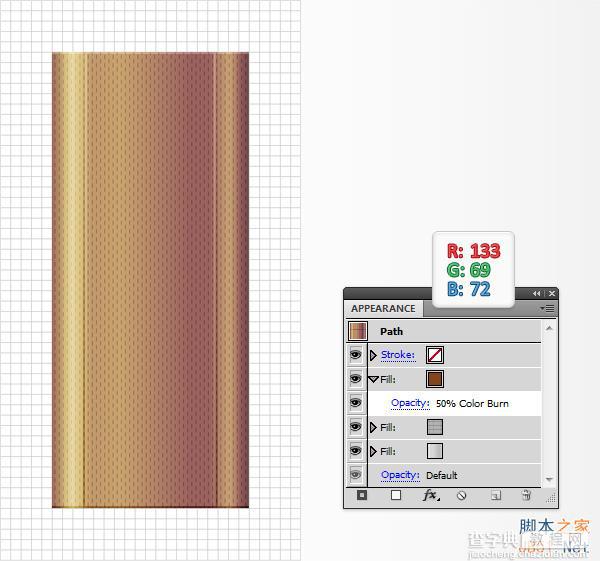Open Opacity link for 50% Color Burn
The width and height of the screenshot is (600, 561).
click(410, 403)
